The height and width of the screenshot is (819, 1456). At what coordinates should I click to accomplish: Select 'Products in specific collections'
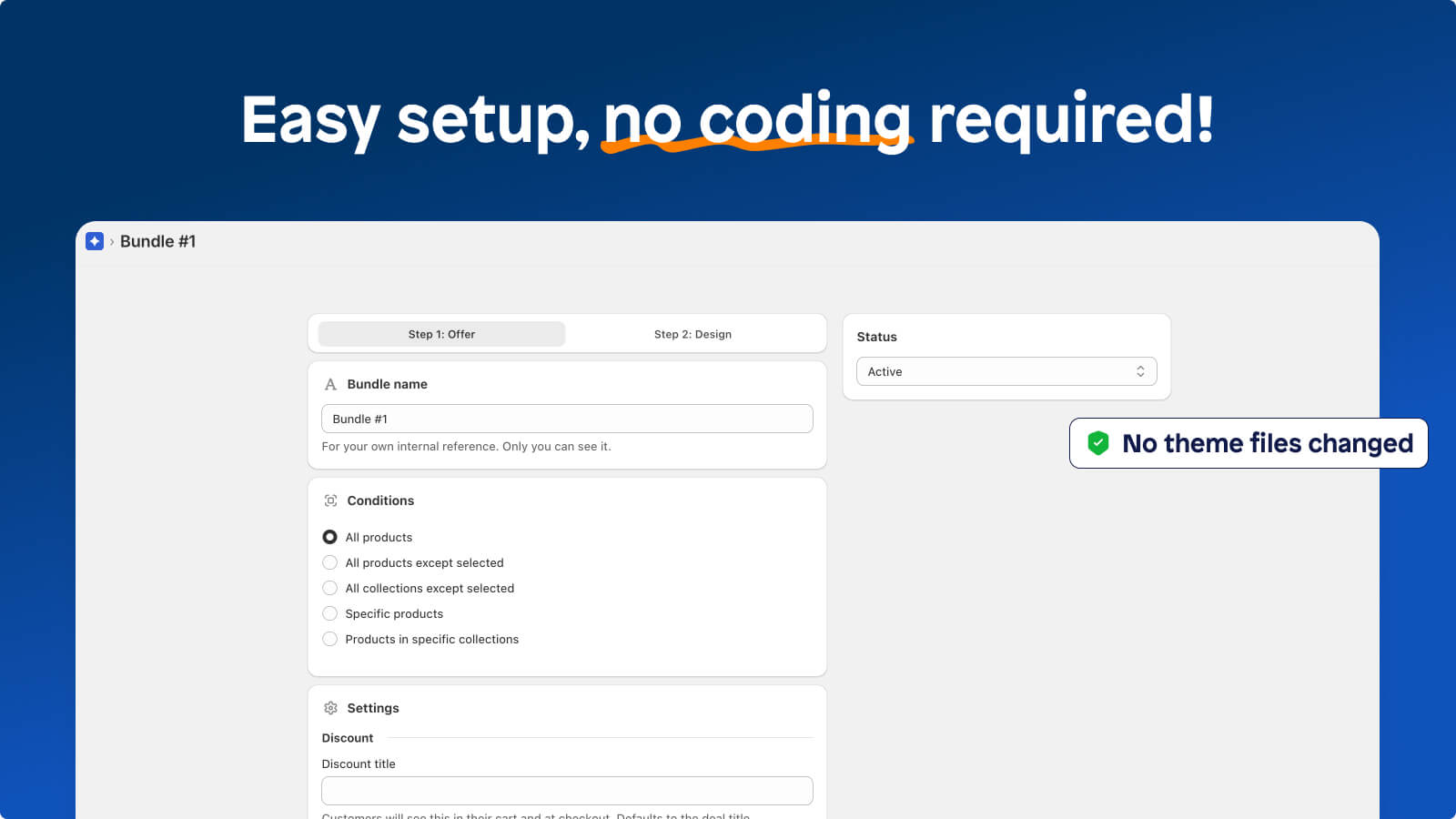point(329,639)
